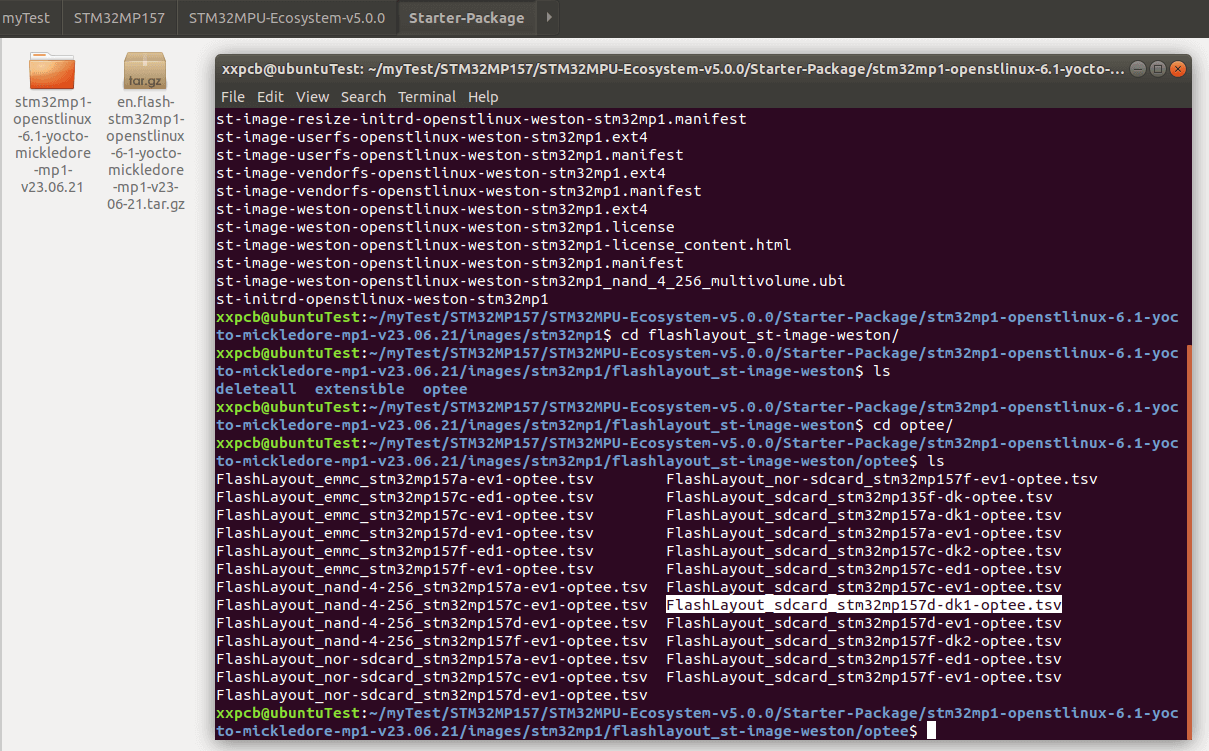Open the terminal Search menu
The height and width of the screenshot is (751, 1209).
[x=363, y=97]
